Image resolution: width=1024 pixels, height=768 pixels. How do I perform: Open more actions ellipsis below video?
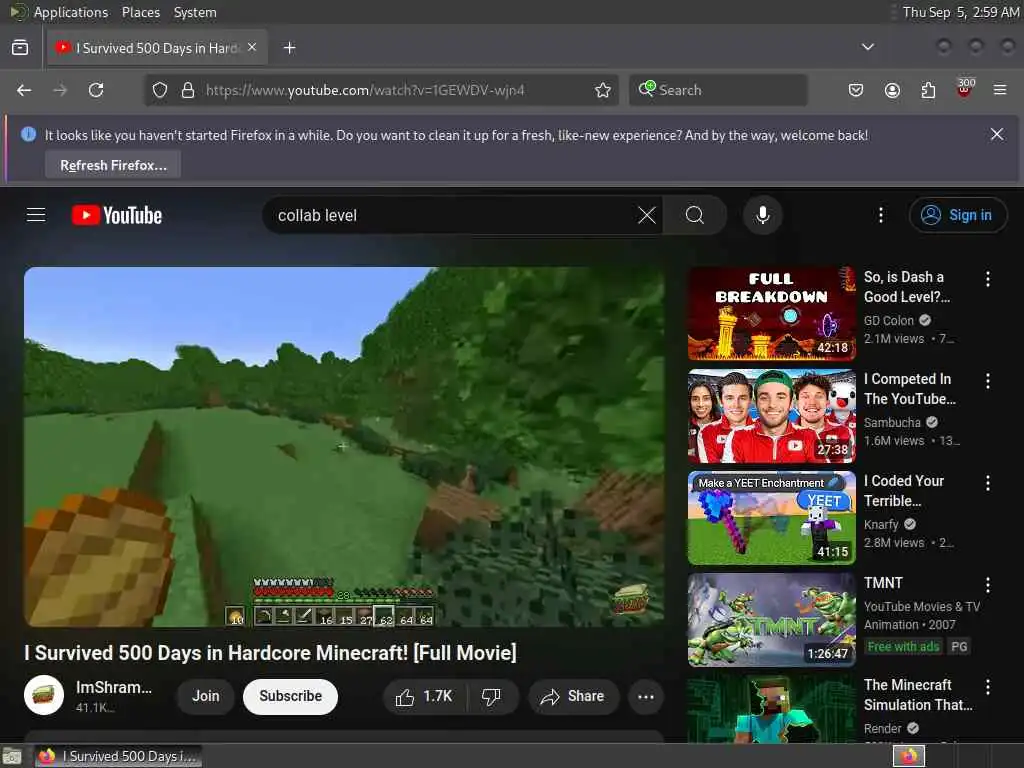point(646,697)
